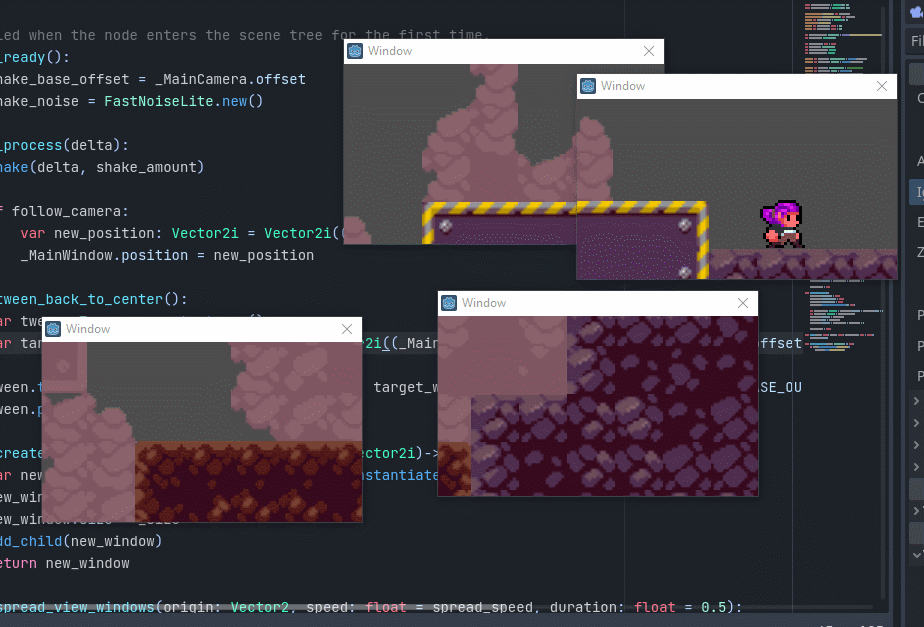Image resolution: width=924 pixels, height=627 pixels.
Task: Close the window showing the purple-haired character
Action: 882,86
